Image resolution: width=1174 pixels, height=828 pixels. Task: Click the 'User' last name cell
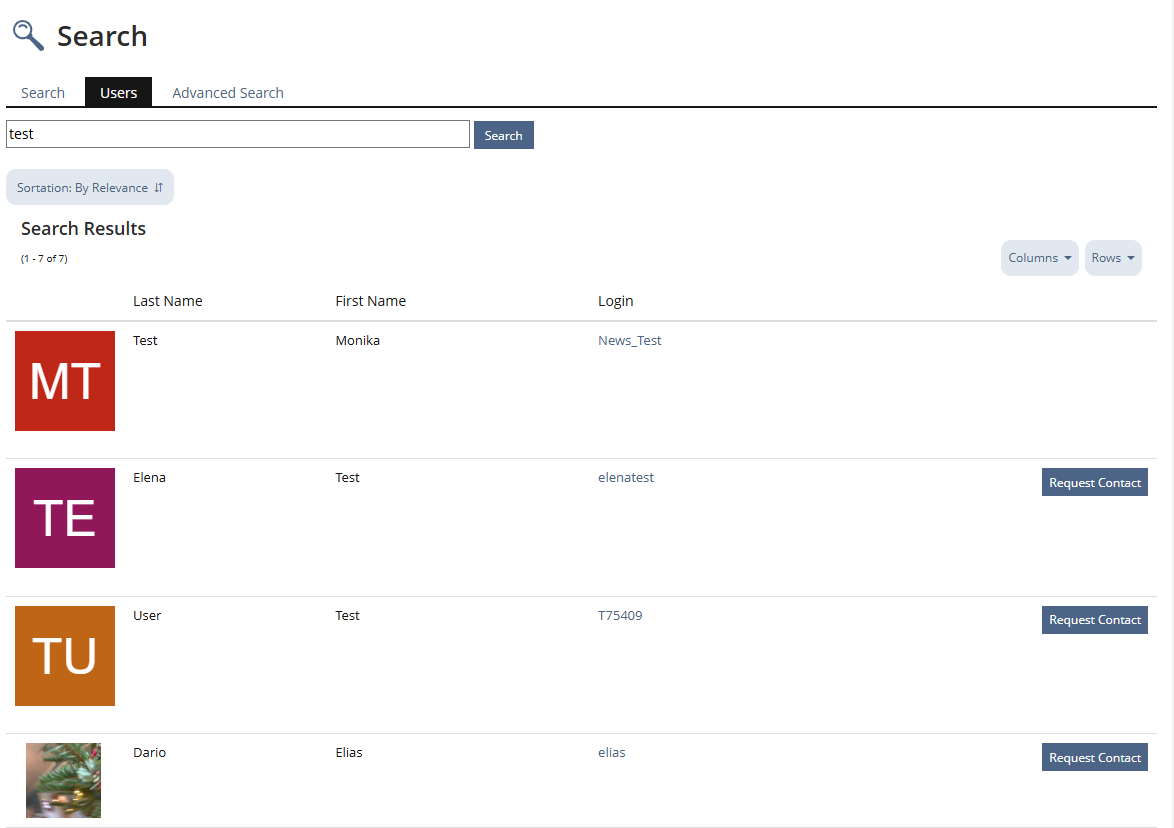pyautogui.click(x=147, y=615)
